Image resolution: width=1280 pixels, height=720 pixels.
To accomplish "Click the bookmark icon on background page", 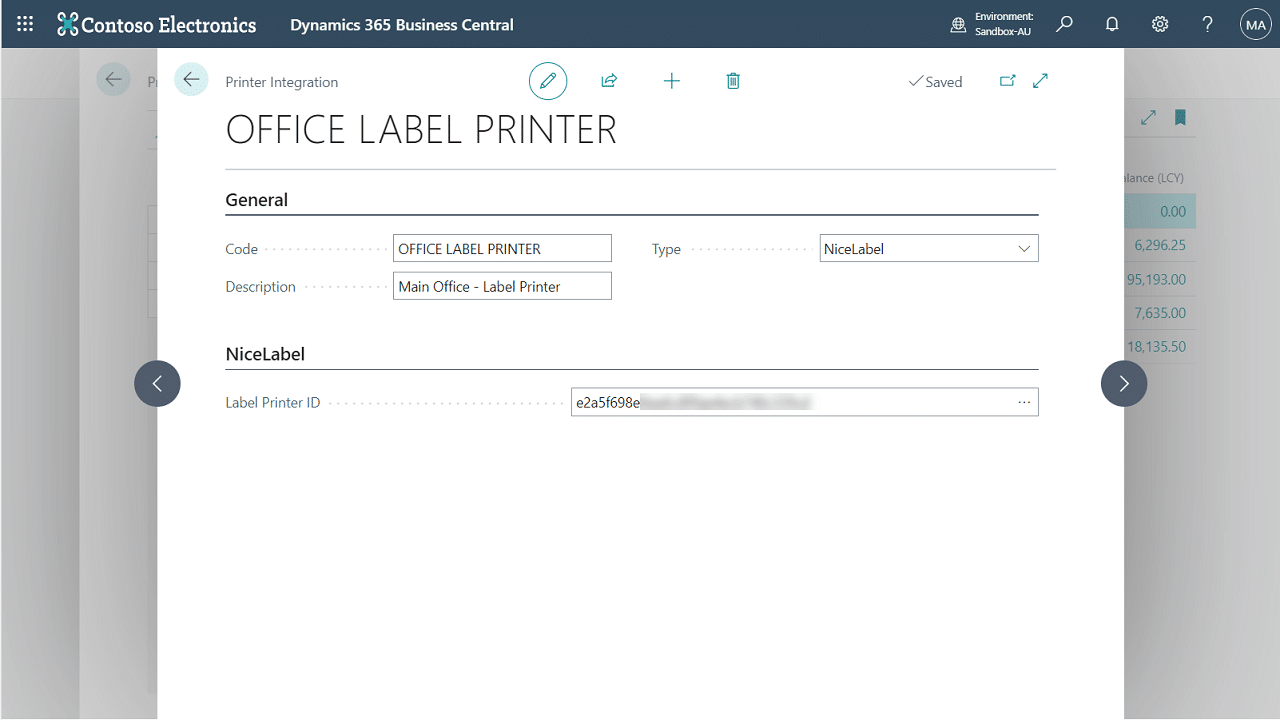I will [x=1180, y=118].
